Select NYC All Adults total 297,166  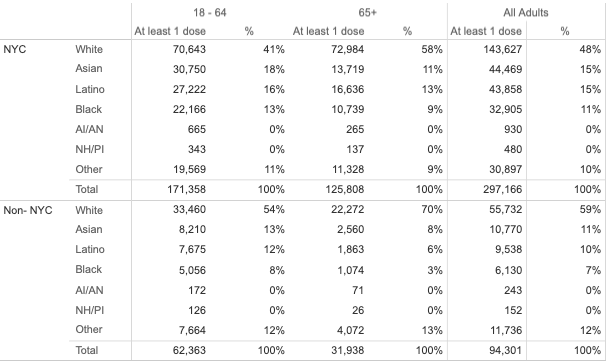[502, 189]
